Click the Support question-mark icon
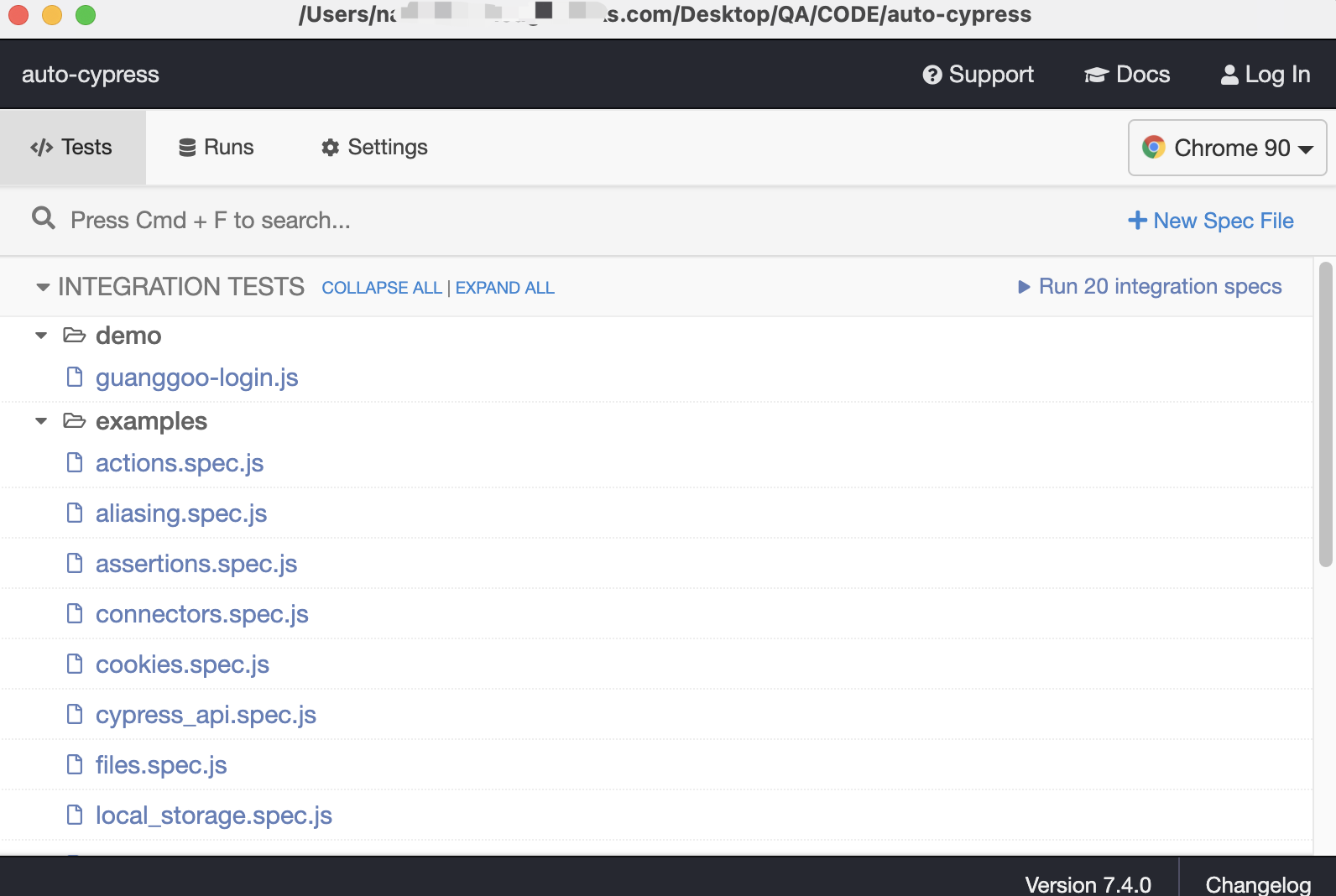This screenshot has height=896, width=1336. [932, 75]
